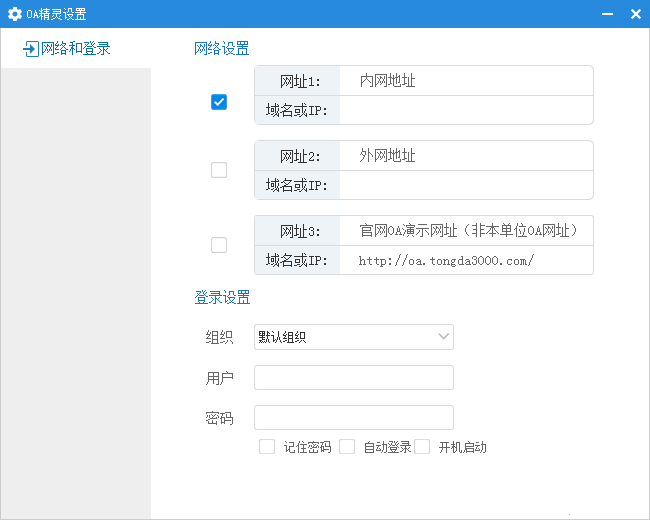Click the 域名或IP field under 网址2
This screenshot has width=650, height=521.
465,185
